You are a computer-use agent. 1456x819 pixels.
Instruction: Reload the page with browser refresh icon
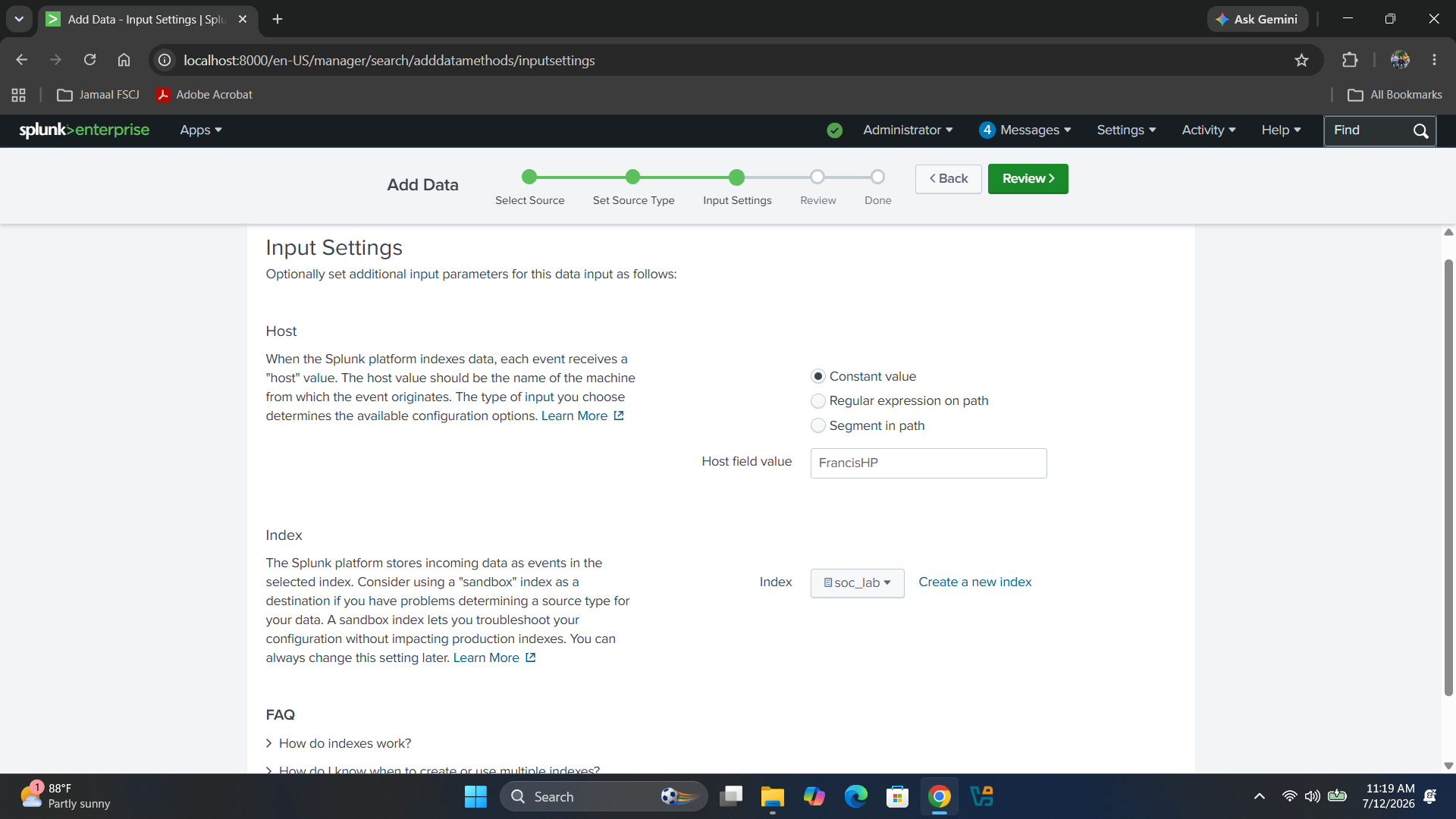(x=89, y=60)
